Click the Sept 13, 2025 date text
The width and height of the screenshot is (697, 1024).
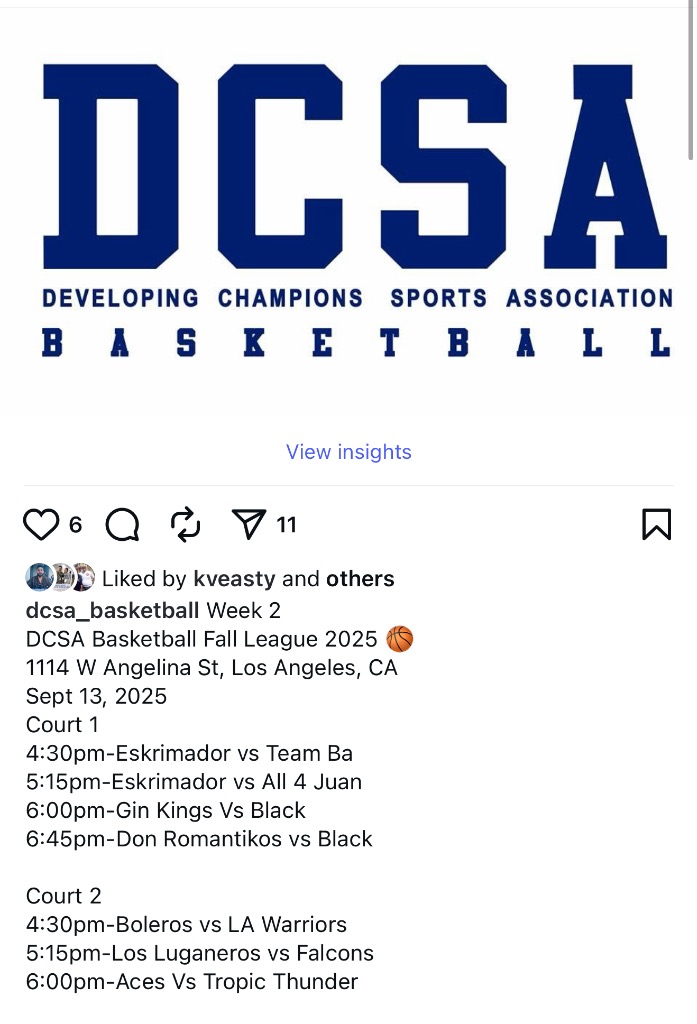tap(96, 696)
